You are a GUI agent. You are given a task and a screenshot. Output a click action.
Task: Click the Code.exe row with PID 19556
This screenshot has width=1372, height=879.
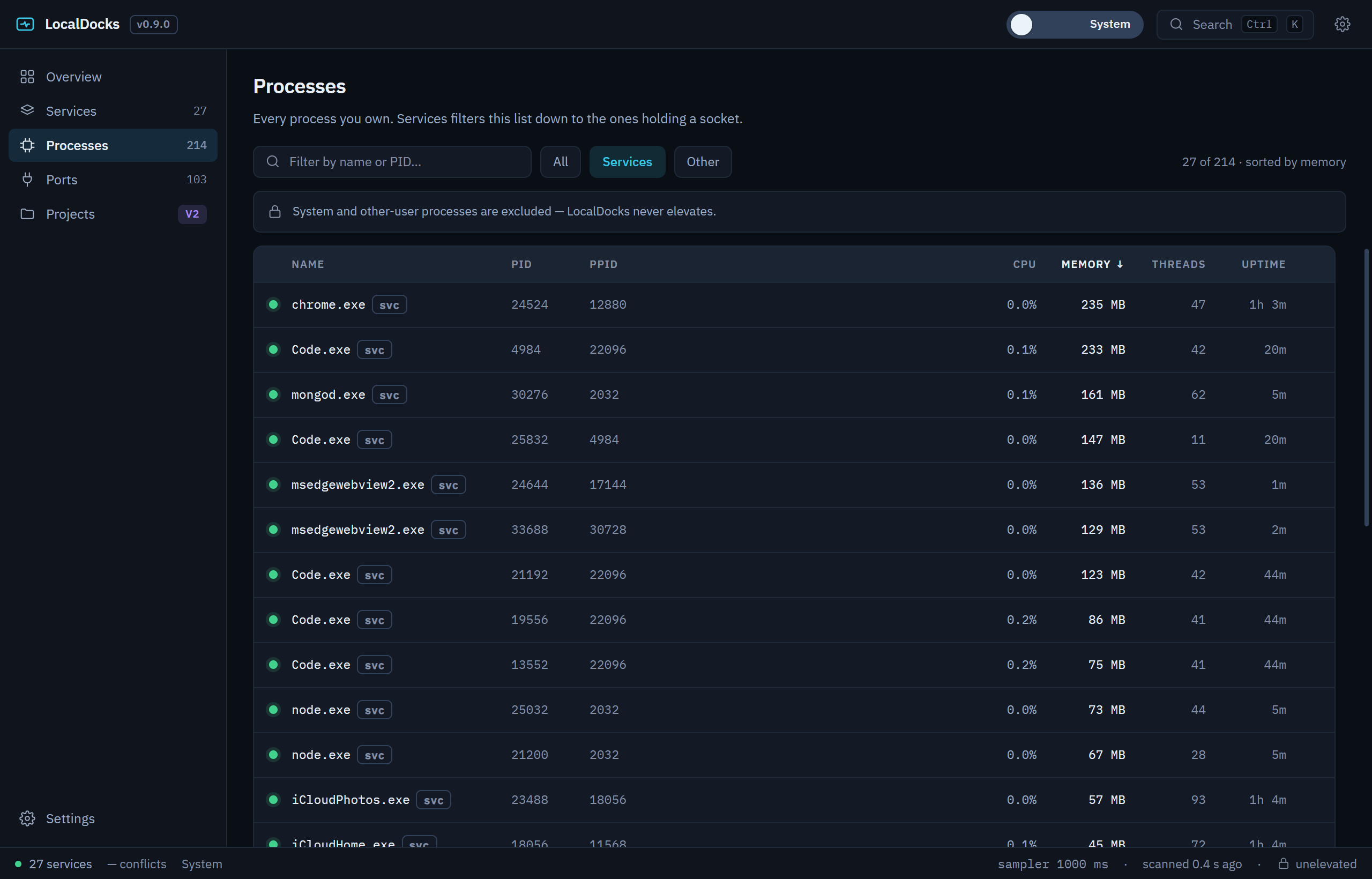(x=794, y=619)
